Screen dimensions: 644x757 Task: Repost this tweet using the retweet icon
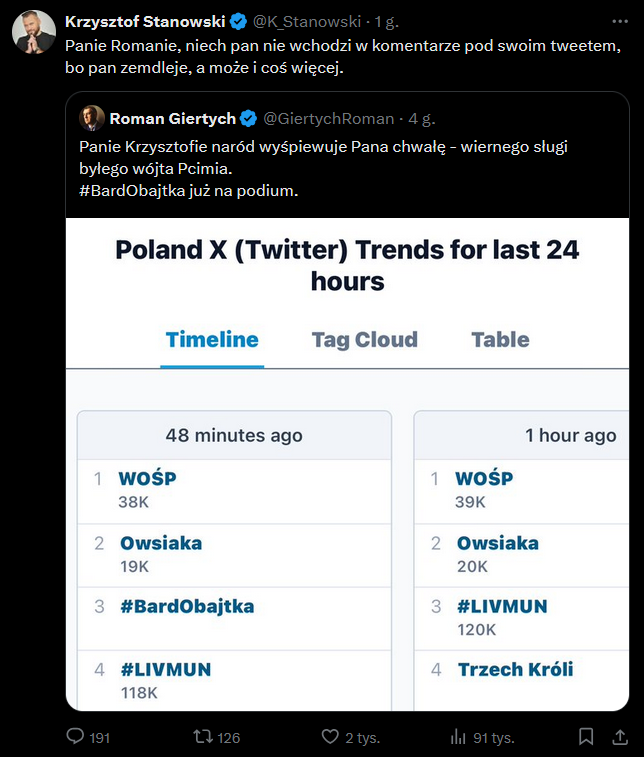(203, 737)
